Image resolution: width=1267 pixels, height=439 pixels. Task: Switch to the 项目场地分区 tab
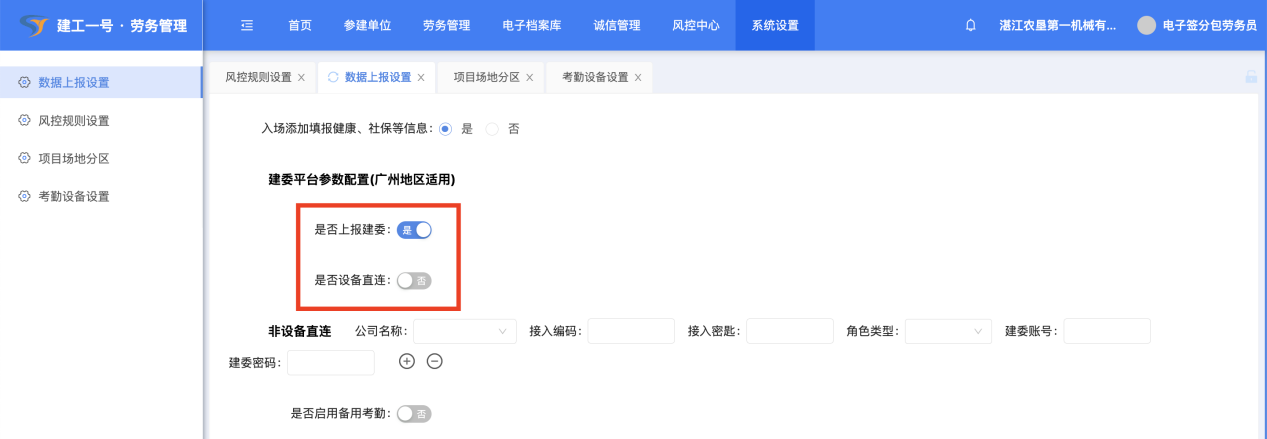coord(486,78)
